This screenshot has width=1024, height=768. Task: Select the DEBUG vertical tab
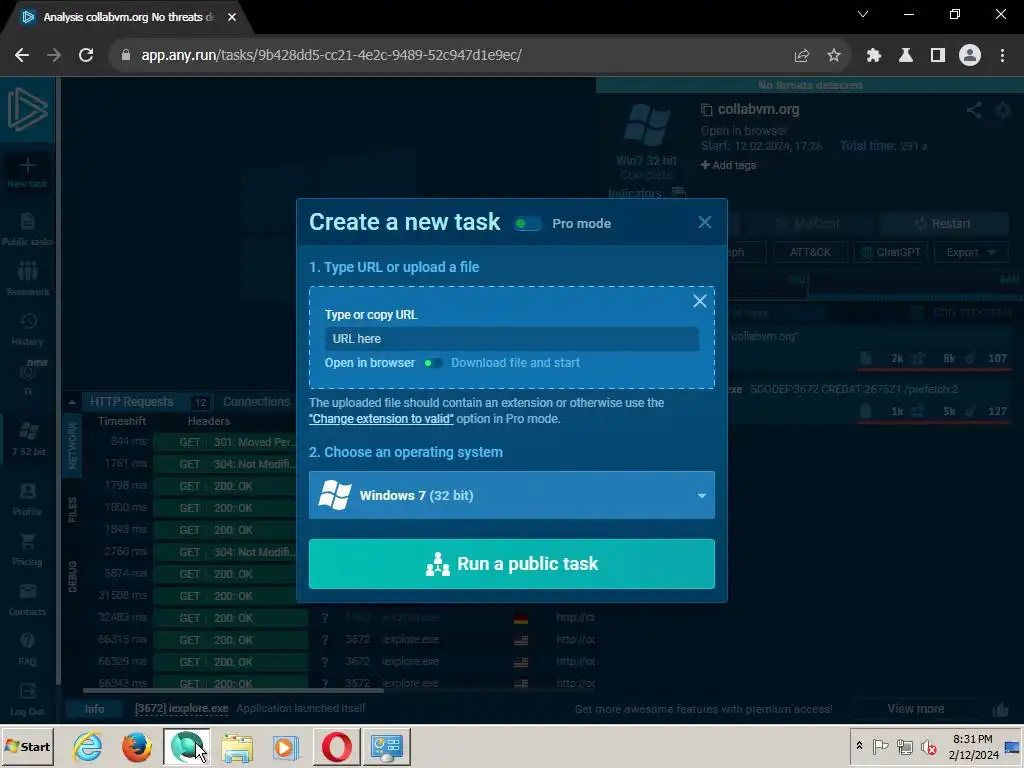72,577
